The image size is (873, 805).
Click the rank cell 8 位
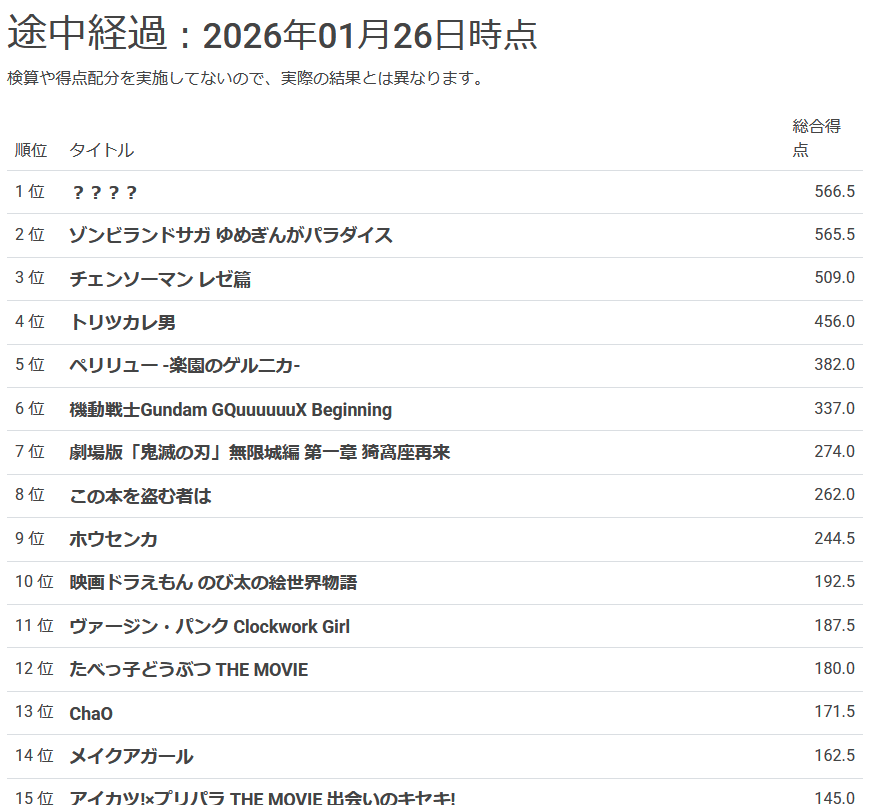pos(30,494)
